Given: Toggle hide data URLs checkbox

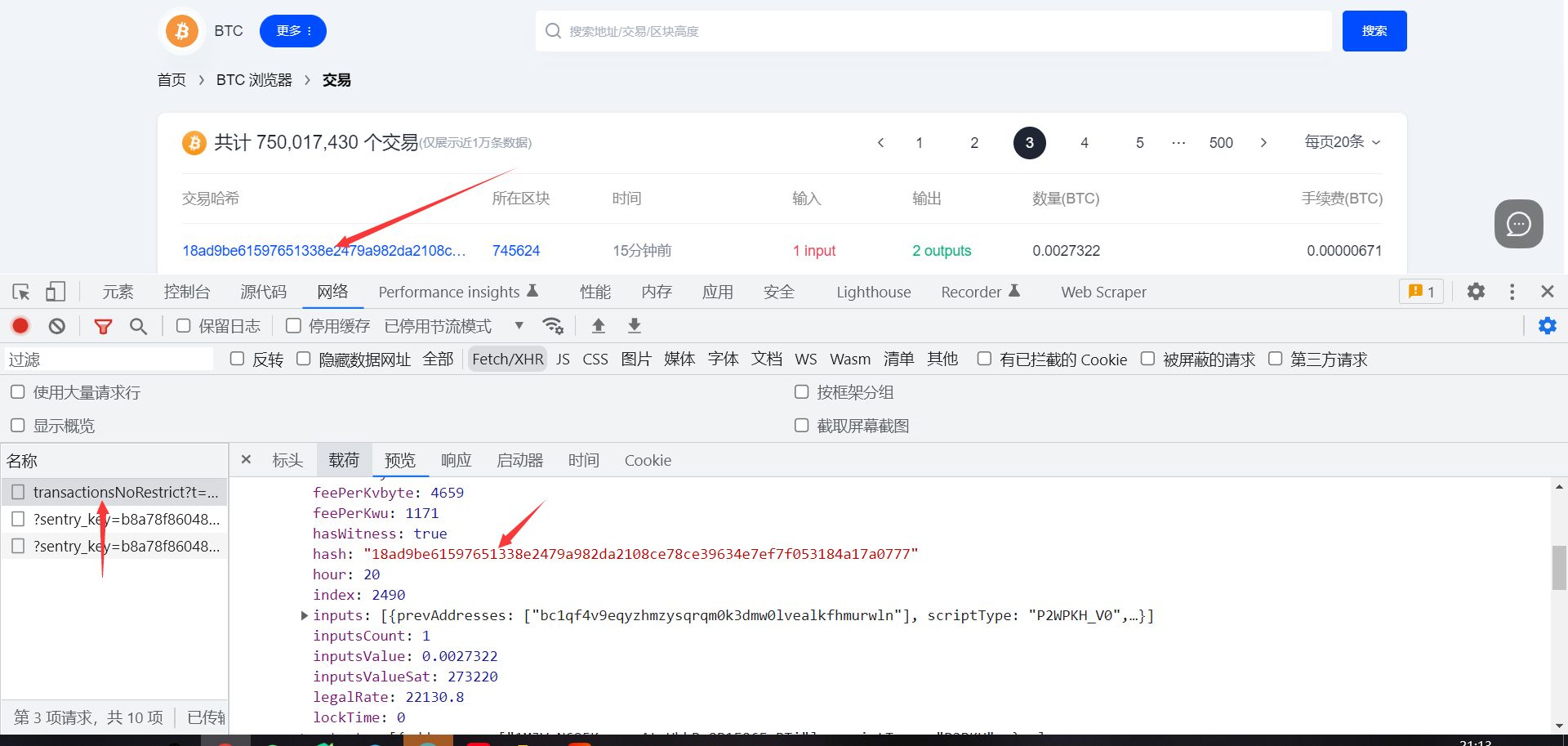Looking at the screenshot, I should click(x=303, y=359).
